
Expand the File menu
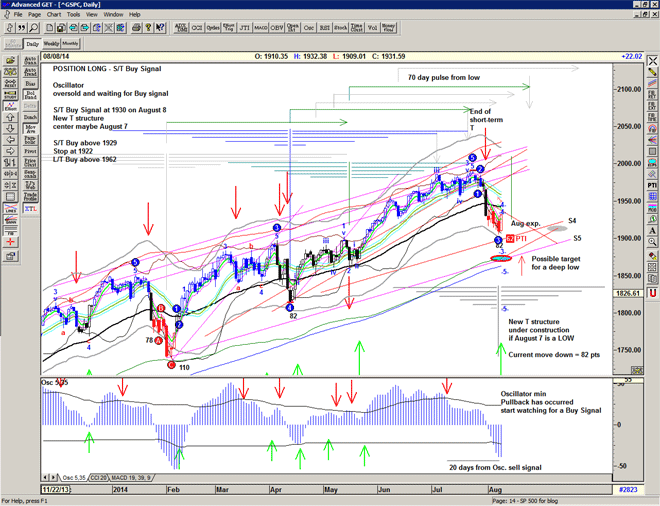[x=18, y=15]
